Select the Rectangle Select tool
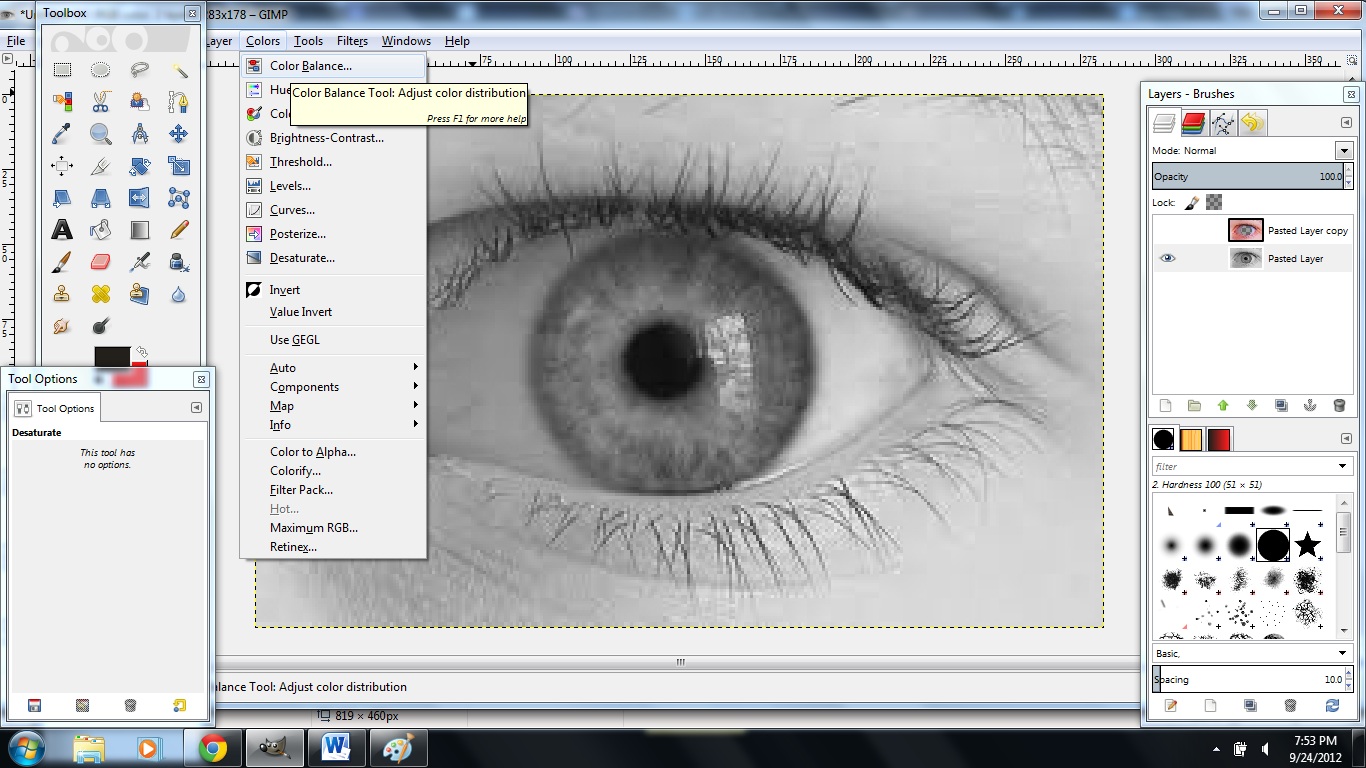The image size is (1366, 768). (x=62, y=70)
